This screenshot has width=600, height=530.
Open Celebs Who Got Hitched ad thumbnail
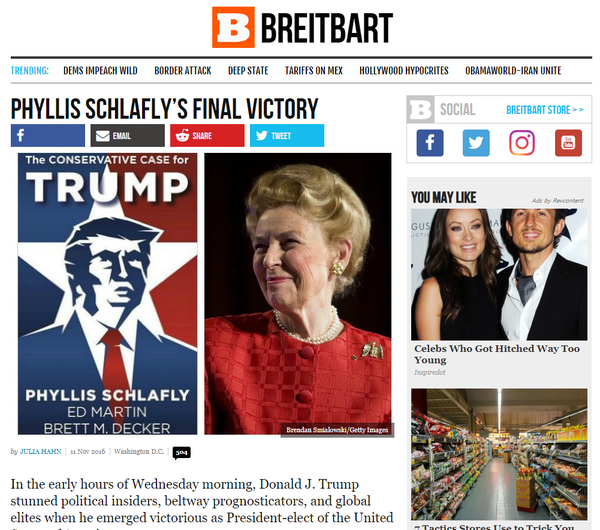click(499, 274)
